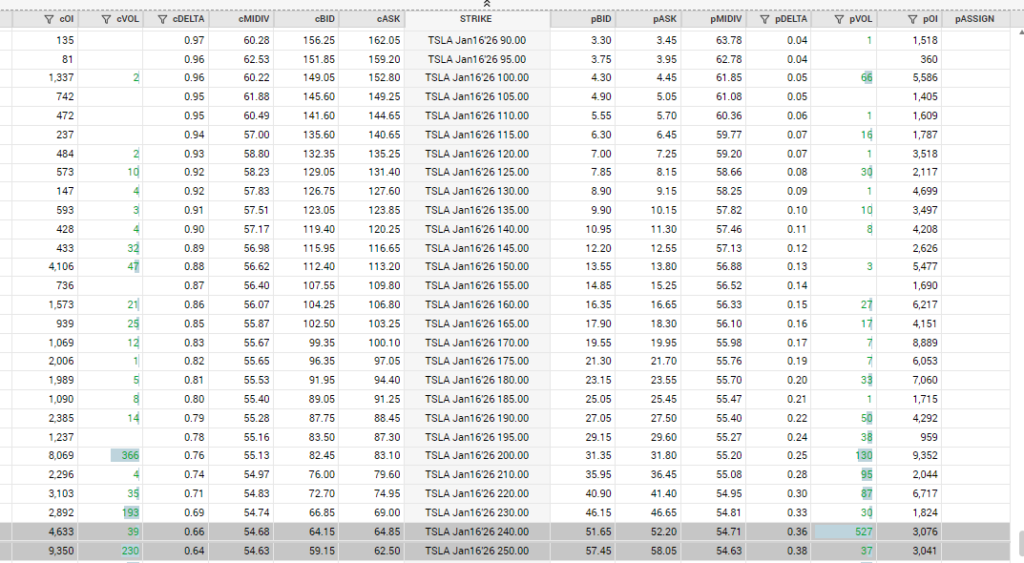Open the cVOL column filter icon
1024x563 pixels.
click(106, 20)
